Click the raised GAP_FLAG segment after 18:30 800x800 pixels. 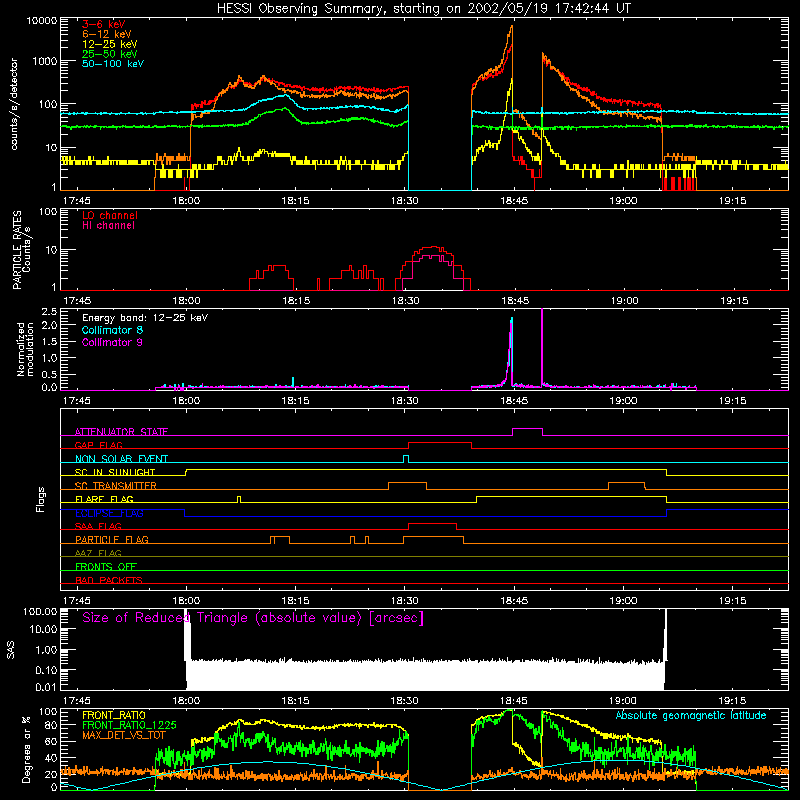tap(440, 443)
